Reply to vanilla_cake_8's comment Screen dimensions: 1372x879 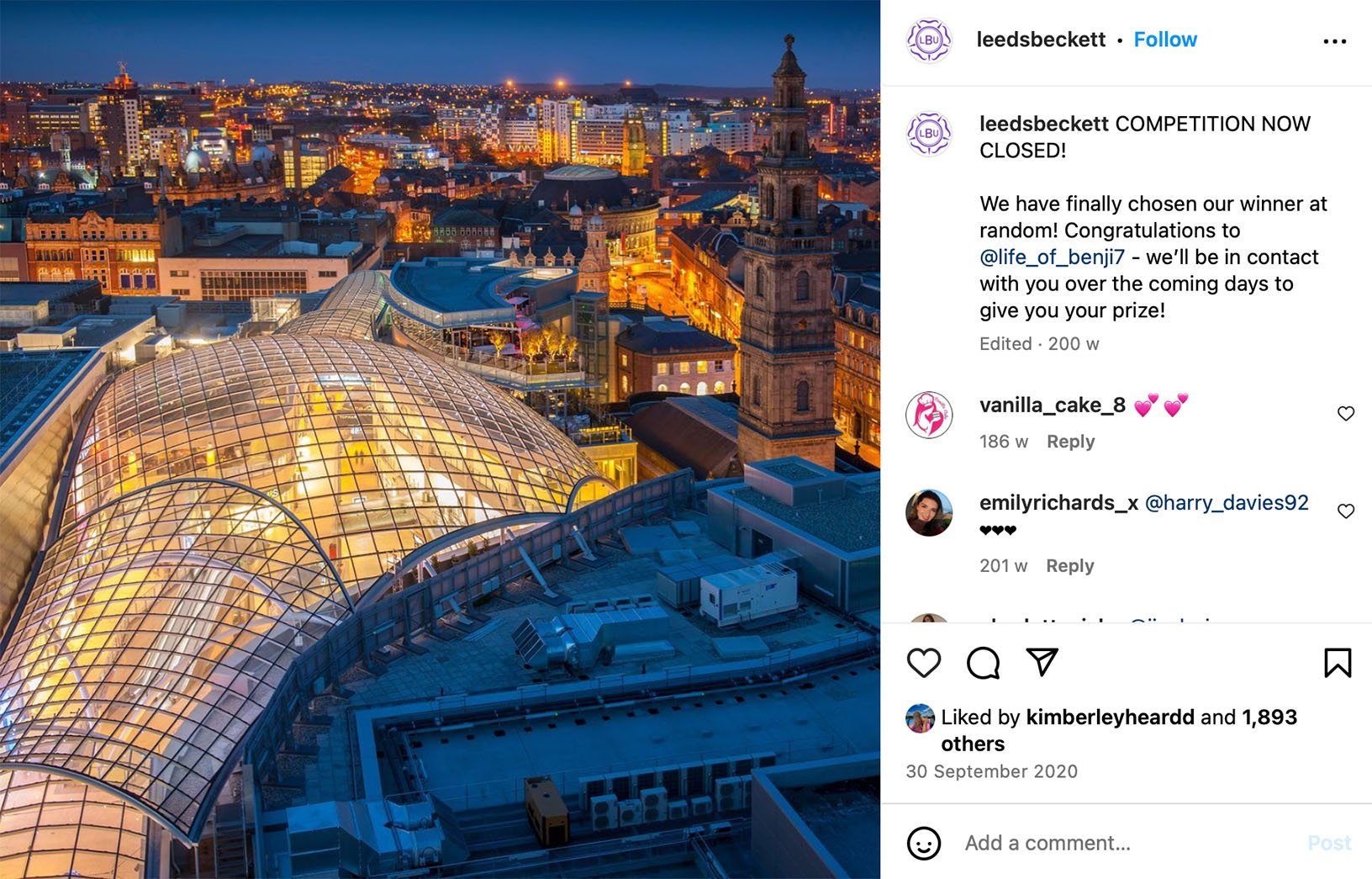coord(1070,442)
